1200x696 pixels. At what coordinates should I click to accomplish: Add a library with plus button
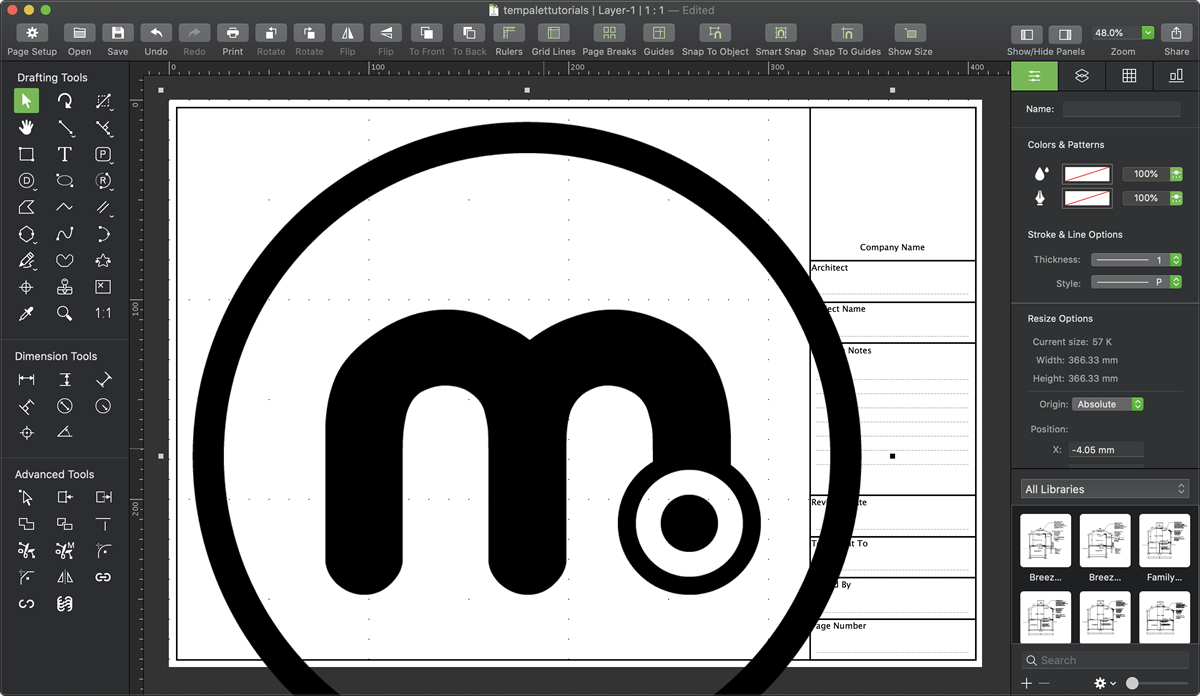point(1026,683)
